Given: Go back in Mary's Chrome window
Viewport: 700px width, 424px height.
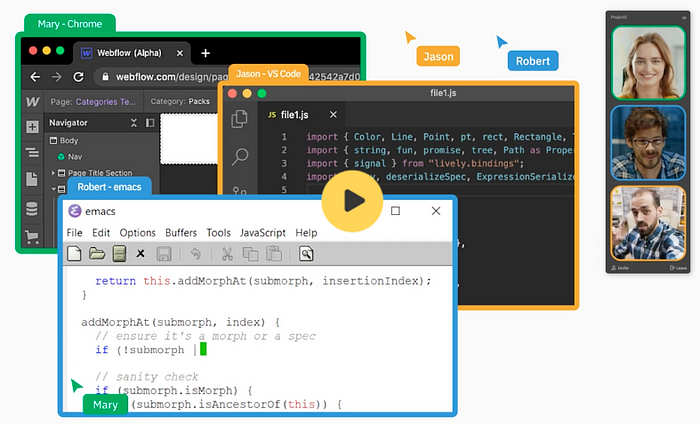Looking at the screenshot, I should point(35,77).
